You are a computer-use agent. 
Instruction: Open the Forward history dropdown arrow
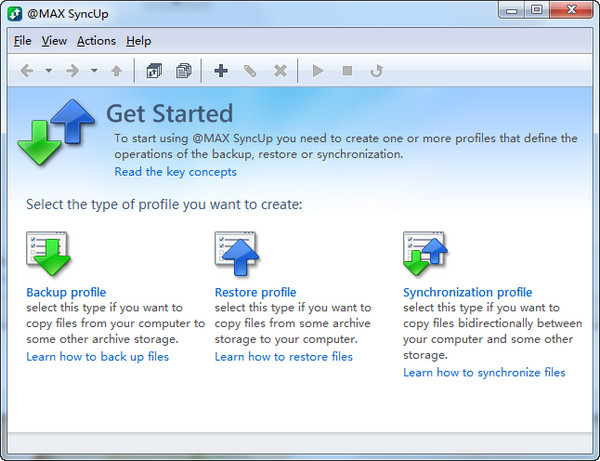pyautogui.click(x=94, y=71)
